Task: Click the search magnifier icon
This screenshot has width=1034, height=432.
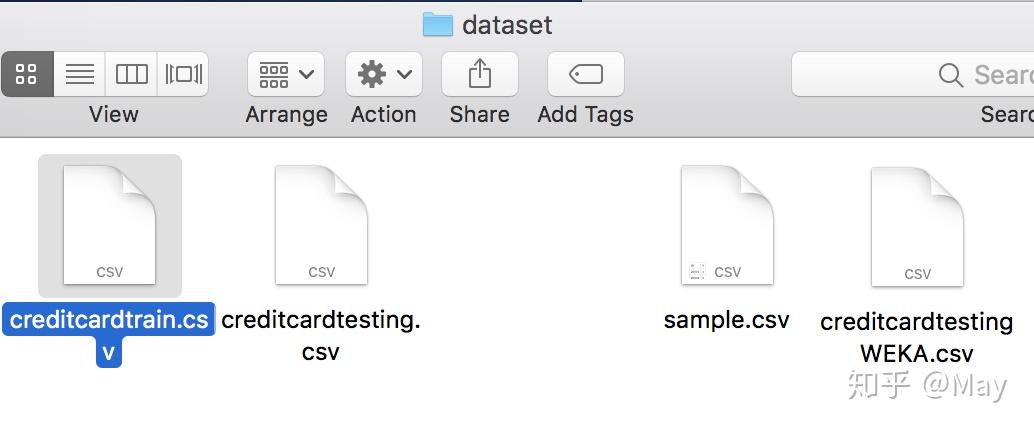Action: click(951, 75)
